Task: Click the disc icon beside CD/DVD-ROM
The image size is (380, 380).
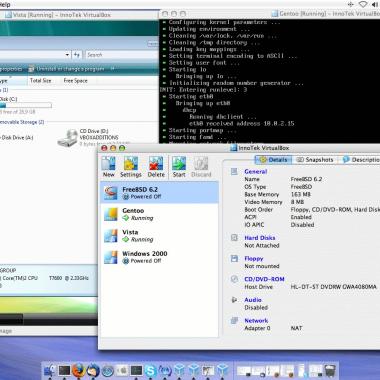Action: tap(234, 279)
